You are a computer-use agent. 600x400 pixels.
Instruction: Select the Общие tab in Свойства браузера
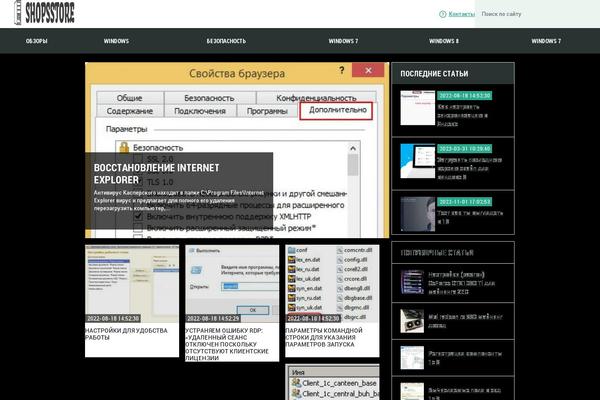click(130, 98)
